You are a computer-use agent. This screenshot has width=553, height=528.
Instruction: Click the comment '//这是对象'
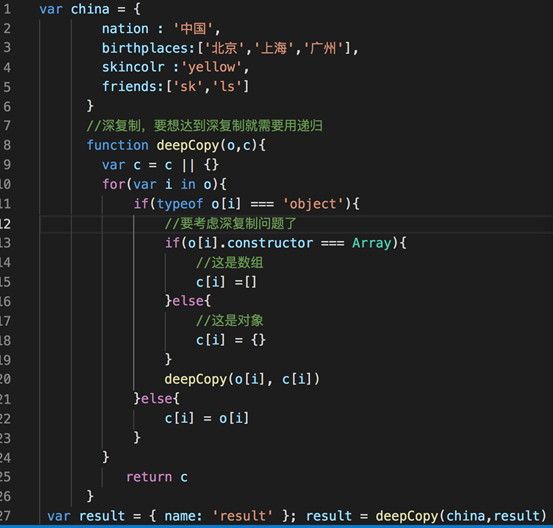tap(230, 321)
